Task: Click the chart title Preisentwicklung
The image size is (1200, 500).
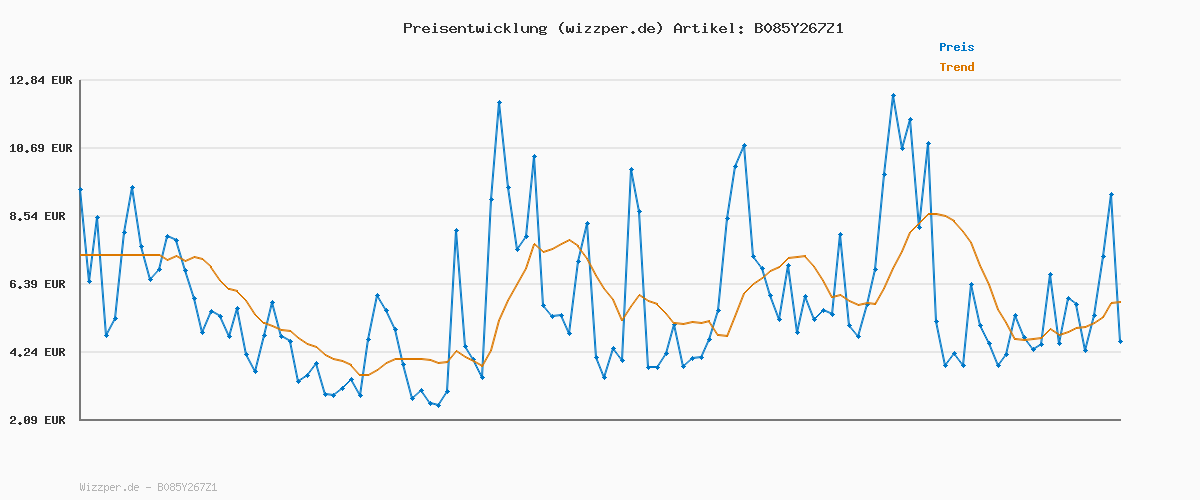Action: 474,28
